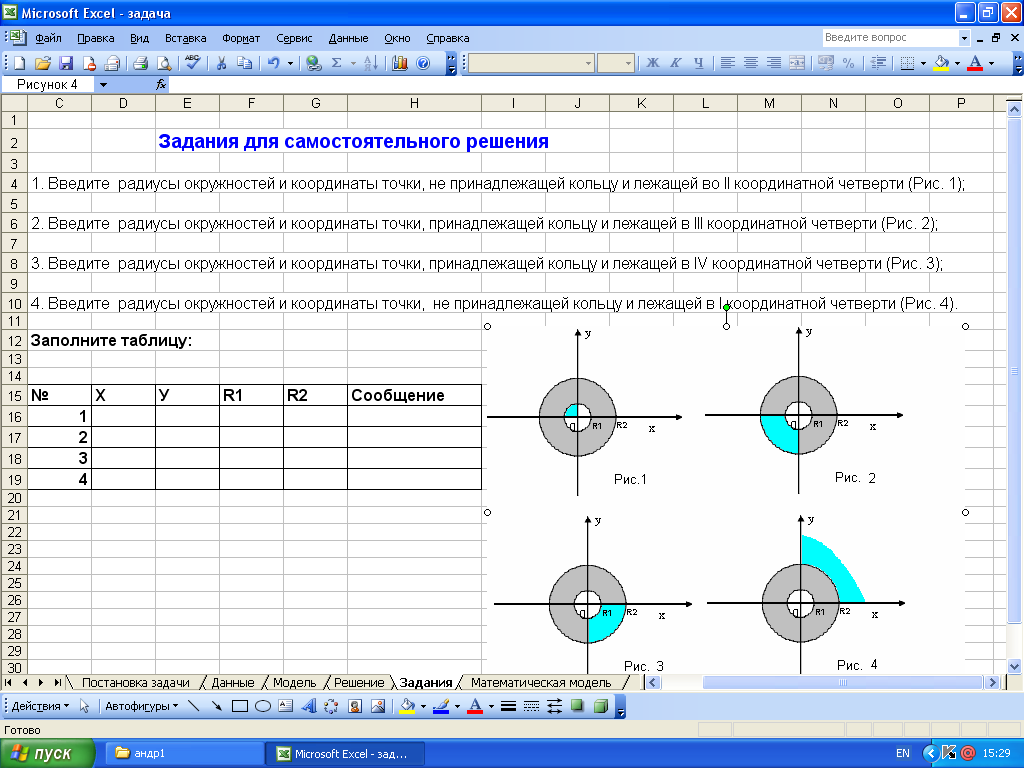Cut the selection with the scissors icon
1024x768 pixels.
pos(221,63)
